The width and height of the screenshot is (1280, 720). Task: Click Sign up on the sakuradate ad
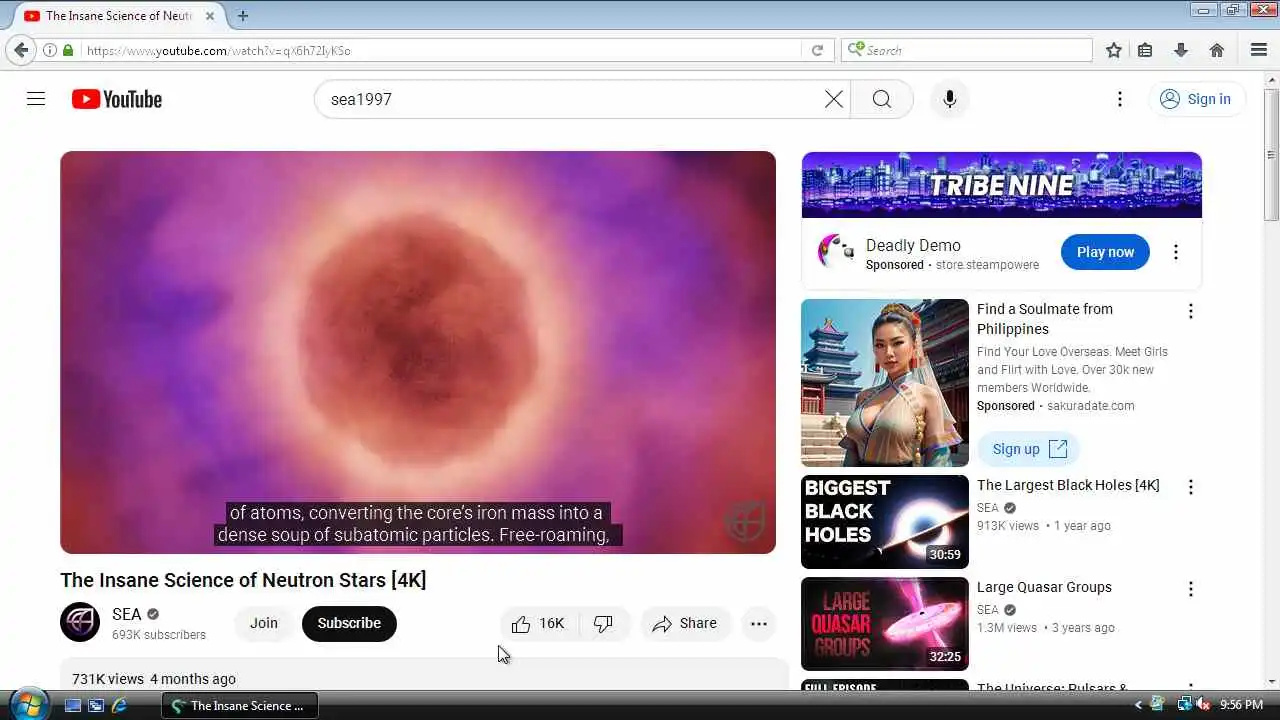click(x=1029, y=449)
